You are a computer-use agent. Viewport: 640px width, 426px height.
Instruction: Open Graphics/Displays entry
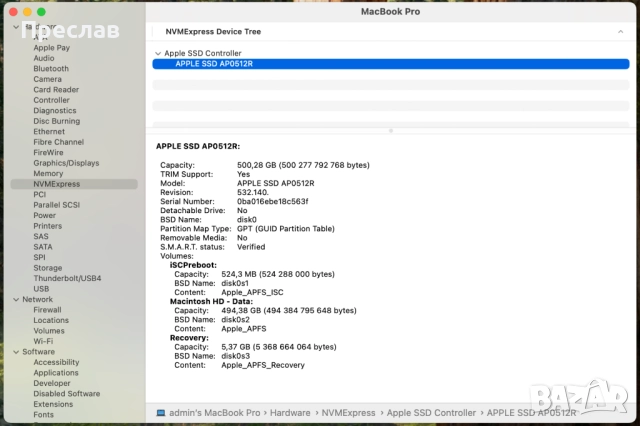coord(66,163)
